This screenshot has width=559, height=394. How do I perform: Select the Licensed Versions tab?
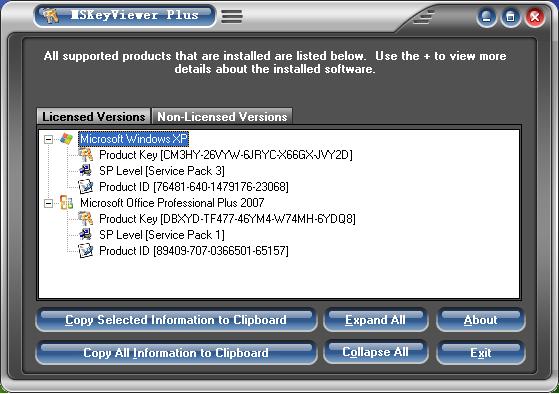coord(94,117)
